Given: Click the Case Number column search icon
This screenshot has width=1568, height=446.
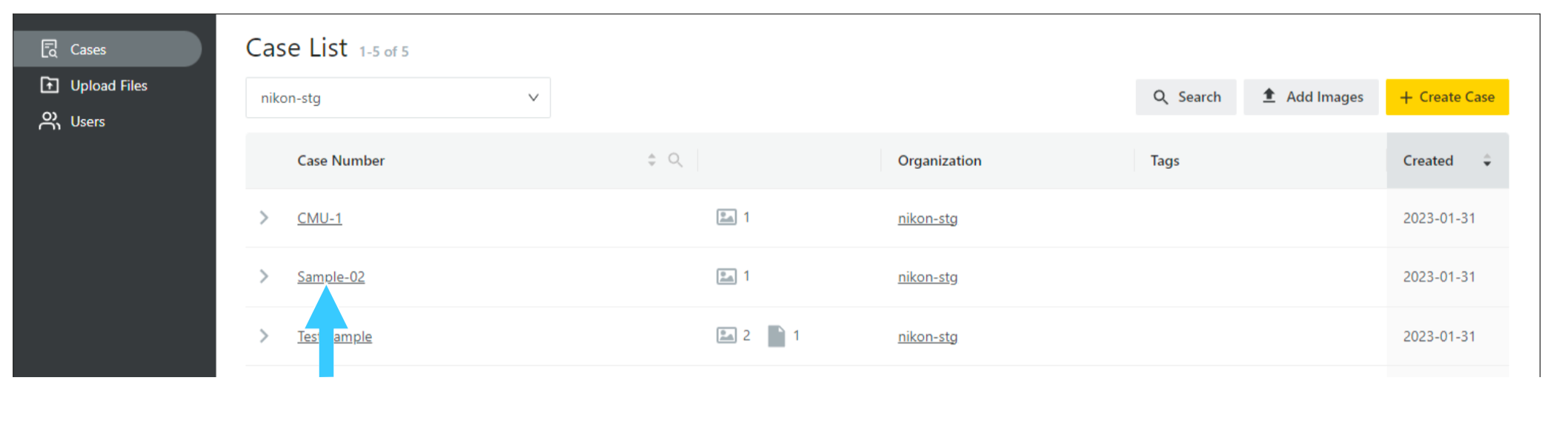Looking at the screenshot, I should (675, 160).
